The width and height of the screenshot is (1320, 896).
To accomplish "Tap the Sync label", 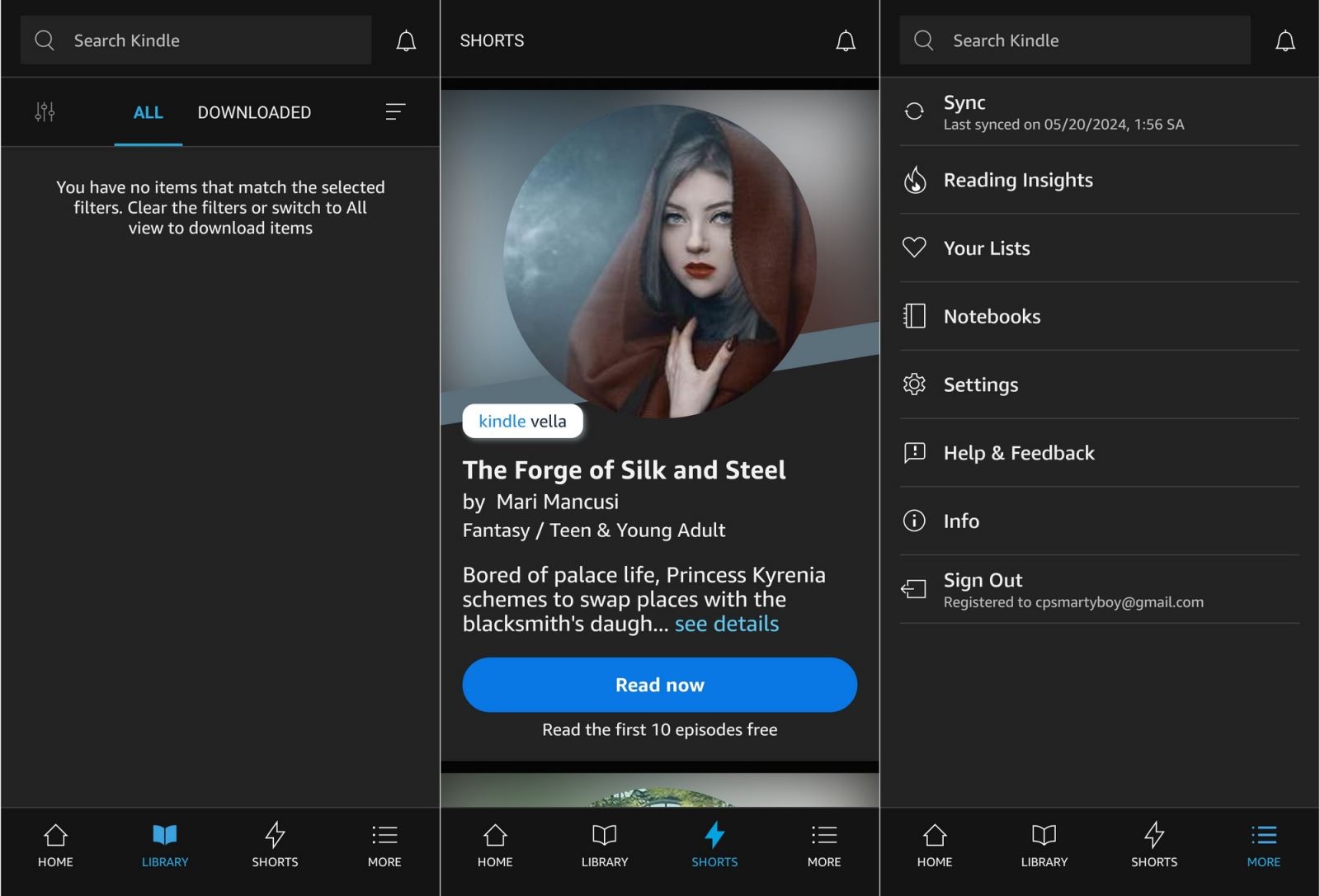I will click(x=964, y=102).
